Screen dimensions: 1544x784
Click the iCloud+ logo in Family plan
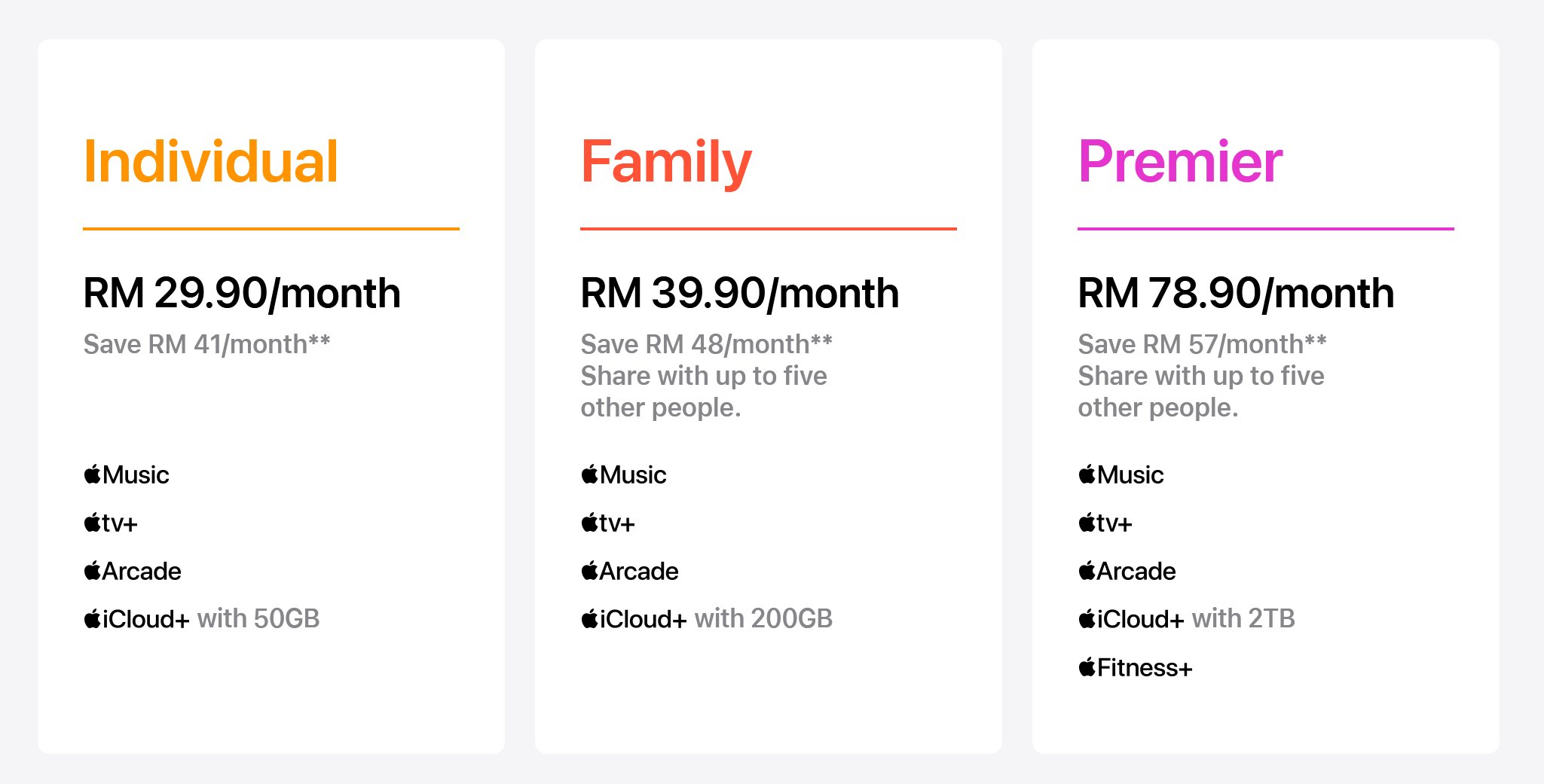[x=634, y=619]
